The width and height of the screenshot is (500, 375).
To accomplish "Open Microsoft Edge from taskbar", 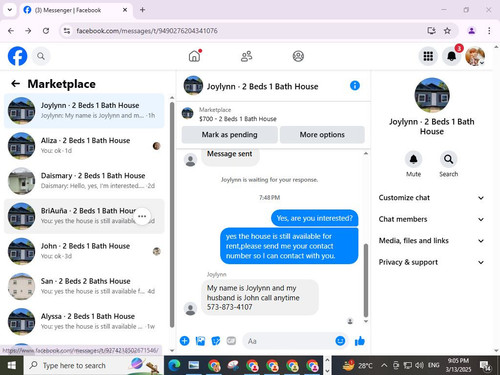I will [174, 366].
